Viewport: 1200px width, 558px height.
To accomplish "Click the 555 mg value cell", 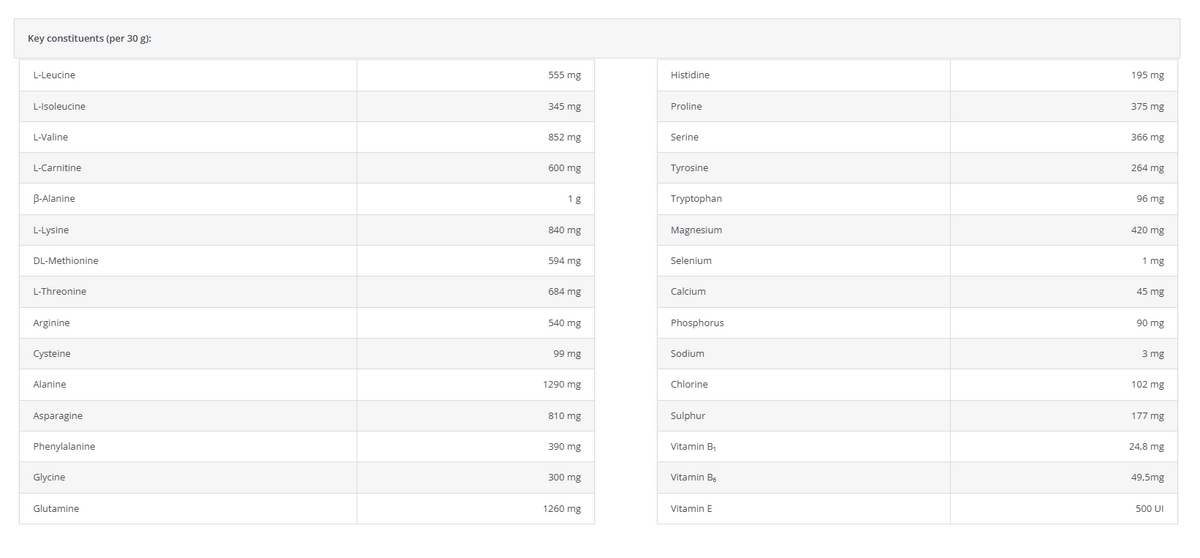I will 475,75.
